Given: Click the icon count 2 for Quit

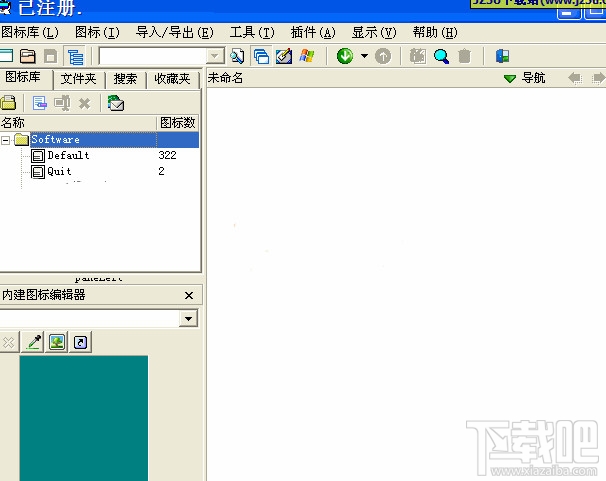Looking at the screenshot, I should pyautogui.click(x=161, y=171).
